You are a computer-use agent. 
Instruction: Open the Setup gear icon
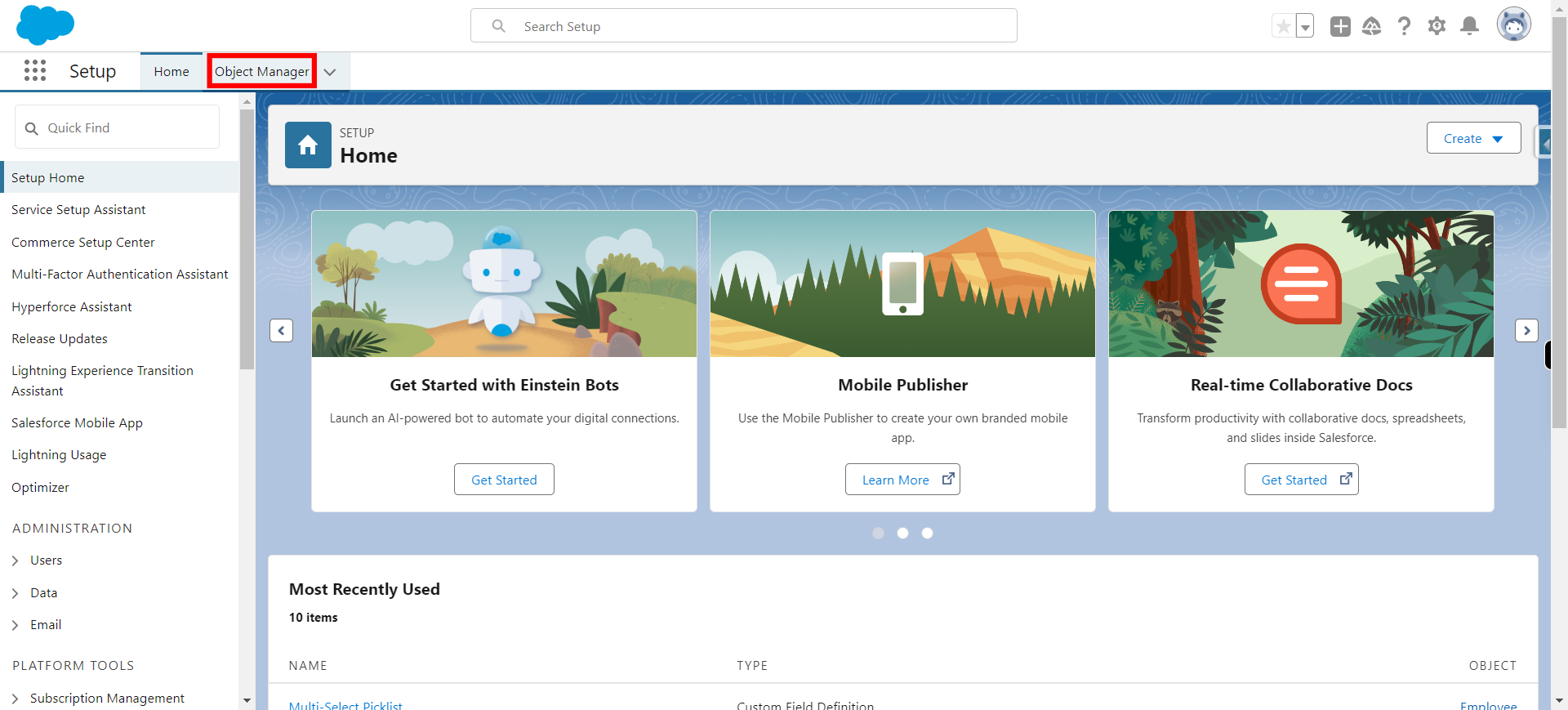point(1437,26)
